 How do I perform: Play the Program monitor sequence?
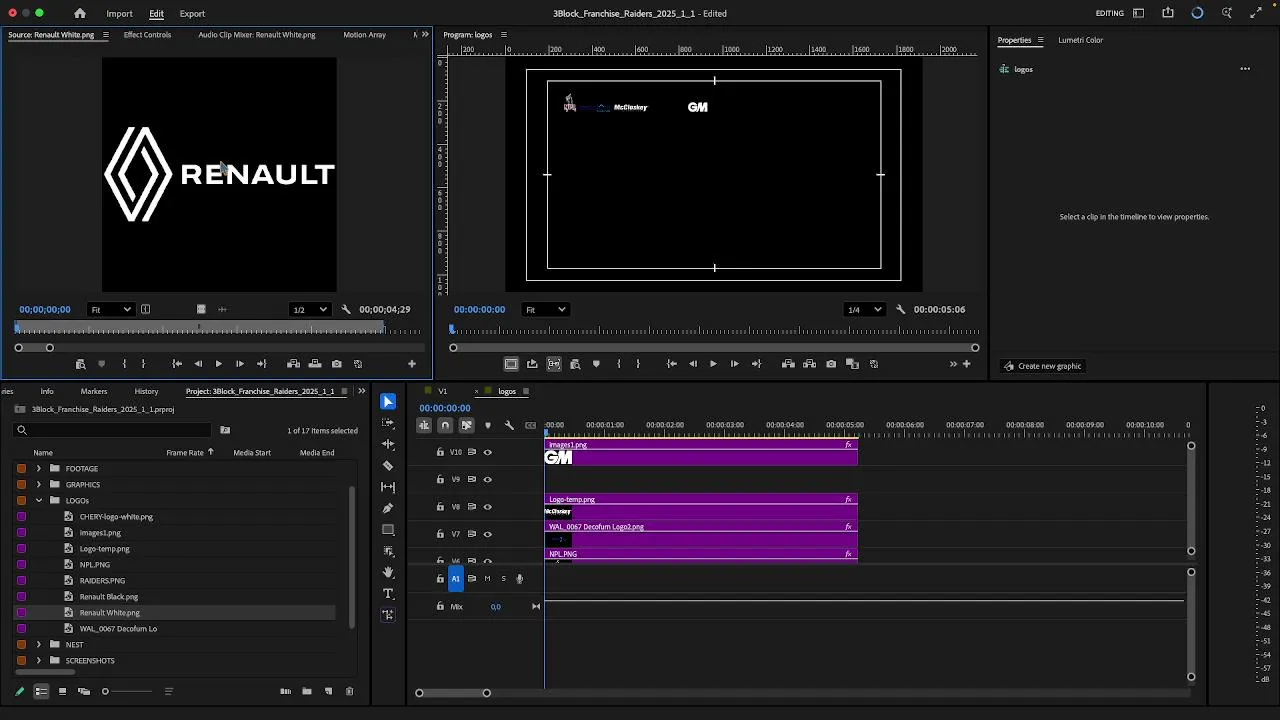point(713,364)
